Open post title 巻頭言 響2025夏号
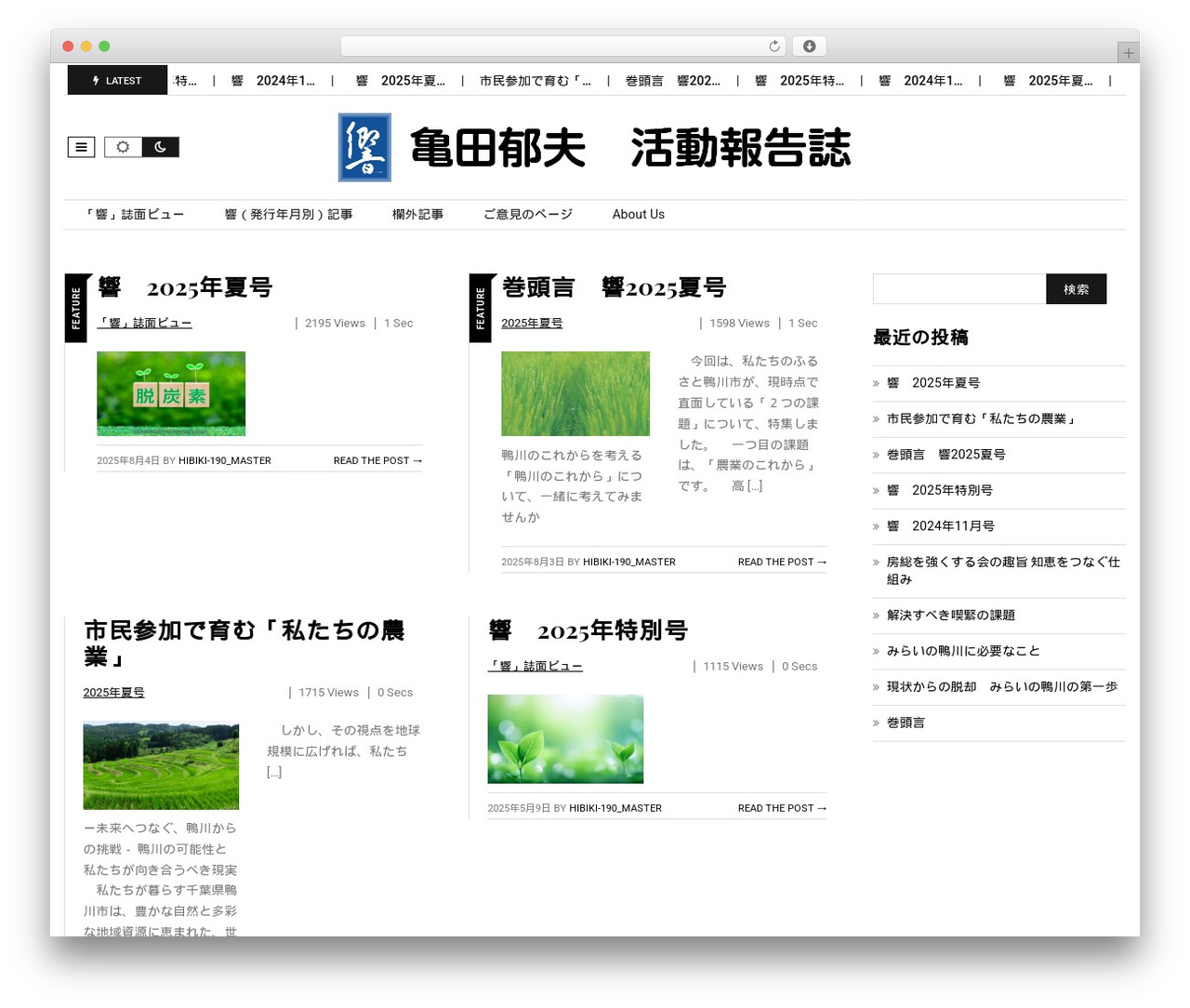This screenshot has width=1190, height=1008. (614, 287)
